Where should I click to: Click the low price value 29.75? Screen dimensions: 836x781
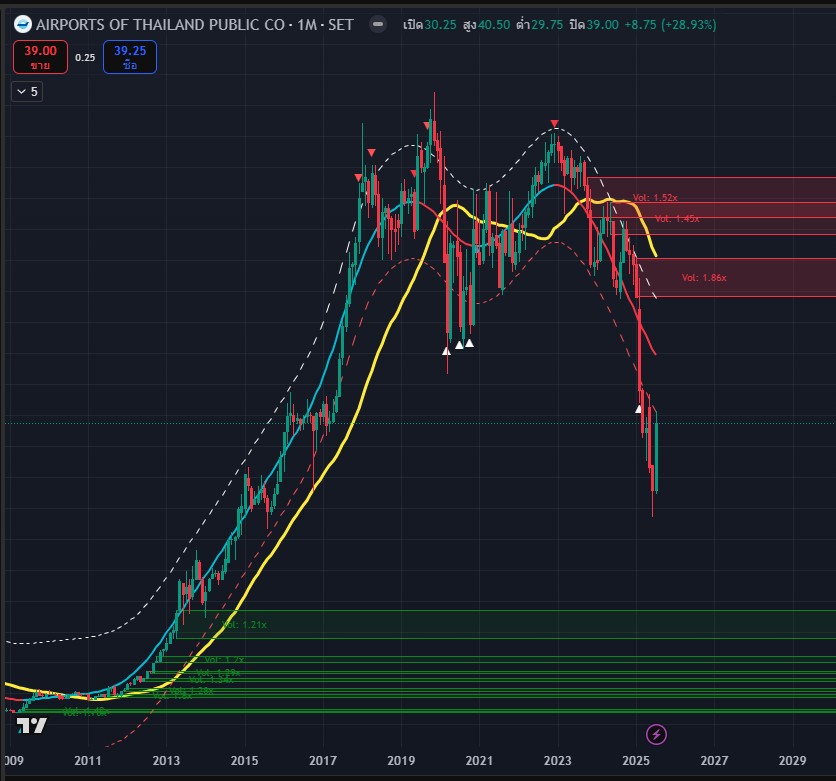547,25
